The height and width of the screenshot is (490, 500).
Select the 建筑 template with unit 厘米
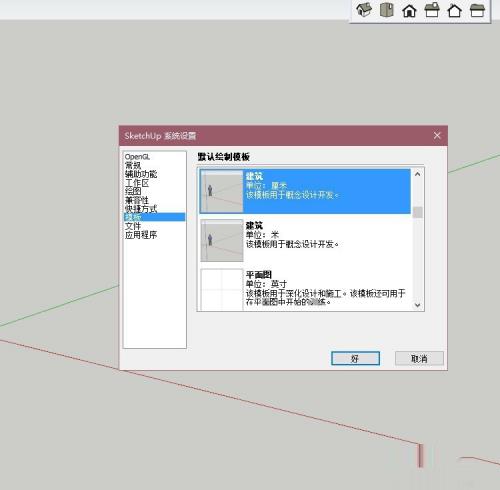(305, 191)
